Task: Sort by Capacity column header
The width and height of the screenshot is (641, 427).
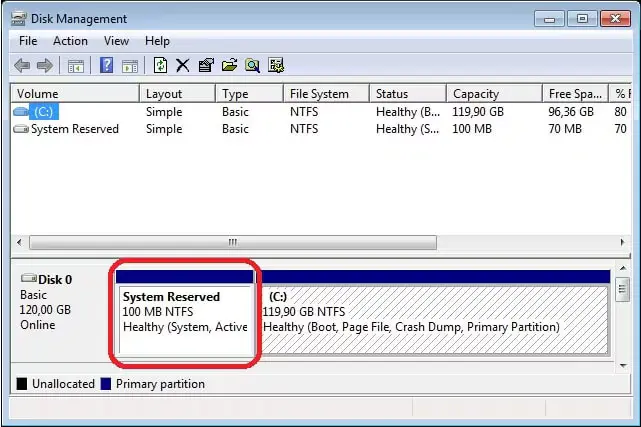Action: 494,94
